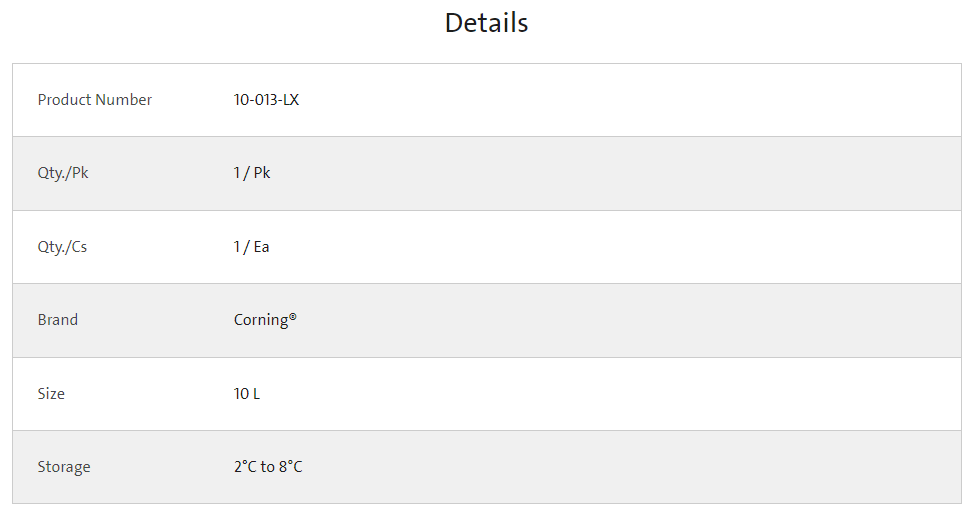The image size is (974, 528).
Task: Click the product number 10-013-LX
Action: pyautogui.click(x=266, y=99)
